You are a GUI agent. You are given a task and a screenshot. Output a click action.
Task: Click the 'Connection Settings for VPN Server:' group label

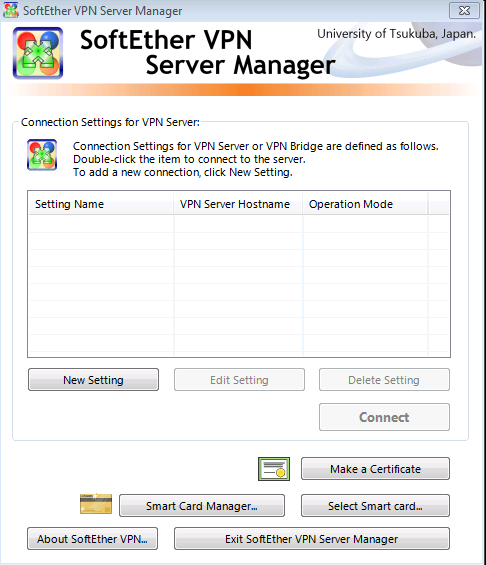click(x=110, y=122)
